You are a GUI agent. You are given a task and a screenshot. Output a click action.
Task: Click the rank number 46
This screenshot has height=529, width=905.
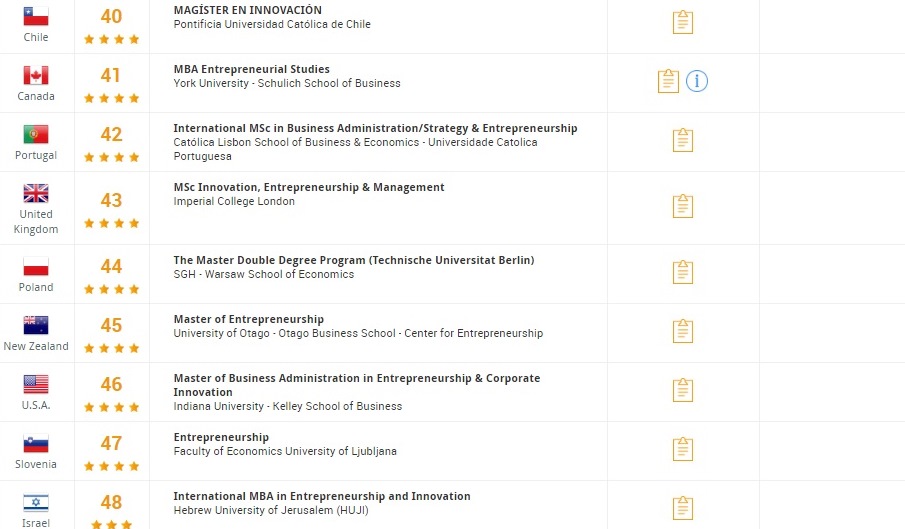111,384
